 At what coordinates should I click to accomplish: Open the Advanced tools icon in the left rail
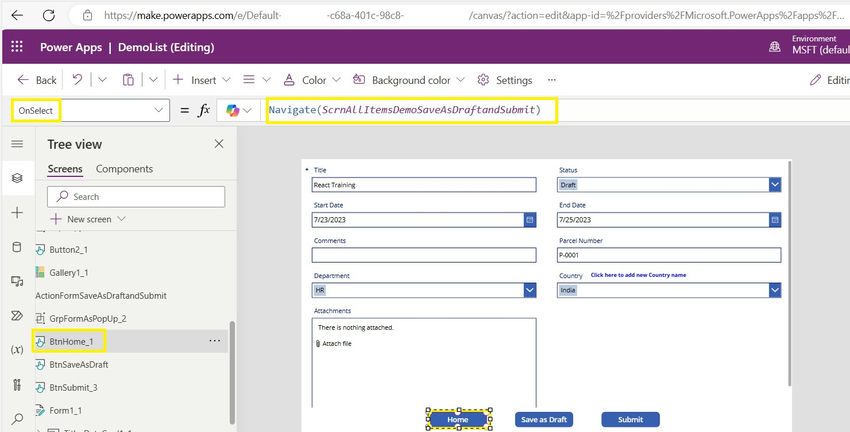(x=17, y=385)
